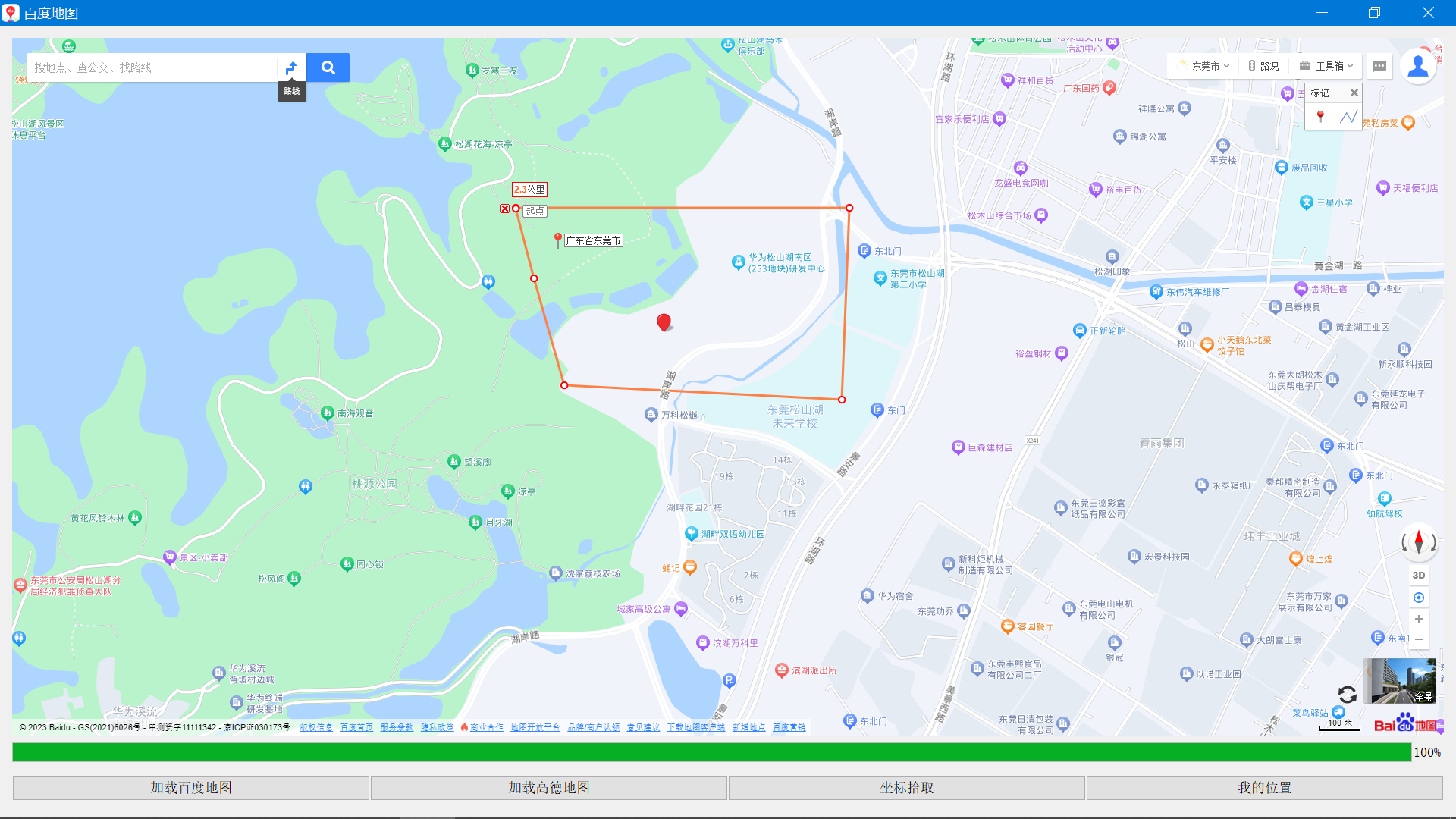Click the 湖畔双语幼儿园 POI icon
This screenshot has height=819, width=1456.
coord(692,533)
